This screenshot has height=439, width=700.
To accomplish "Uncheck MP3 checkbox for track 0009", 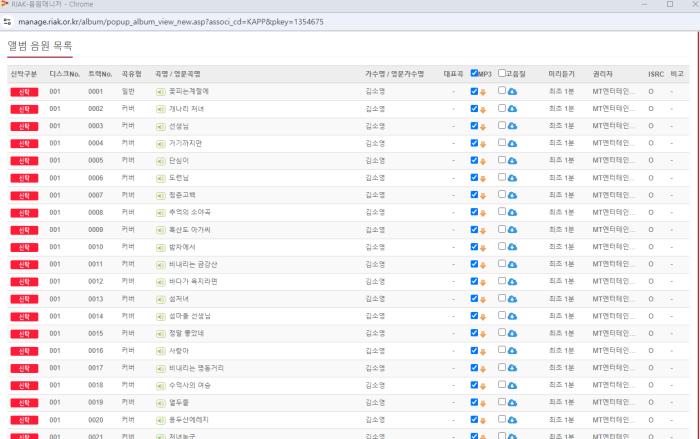I will click(474, 229).
